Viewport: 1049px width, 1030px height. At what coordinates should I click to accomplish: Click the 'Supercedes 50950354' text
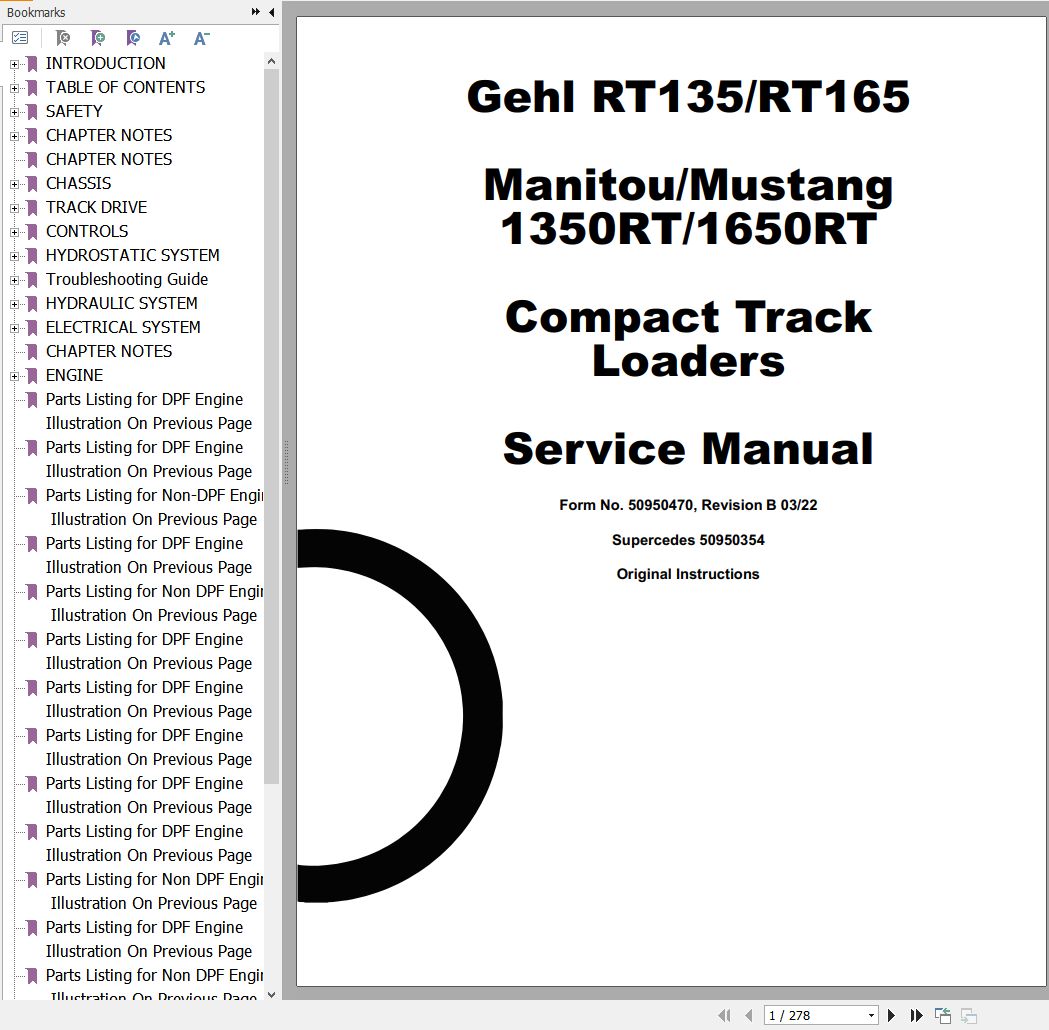tap(688, 540)
